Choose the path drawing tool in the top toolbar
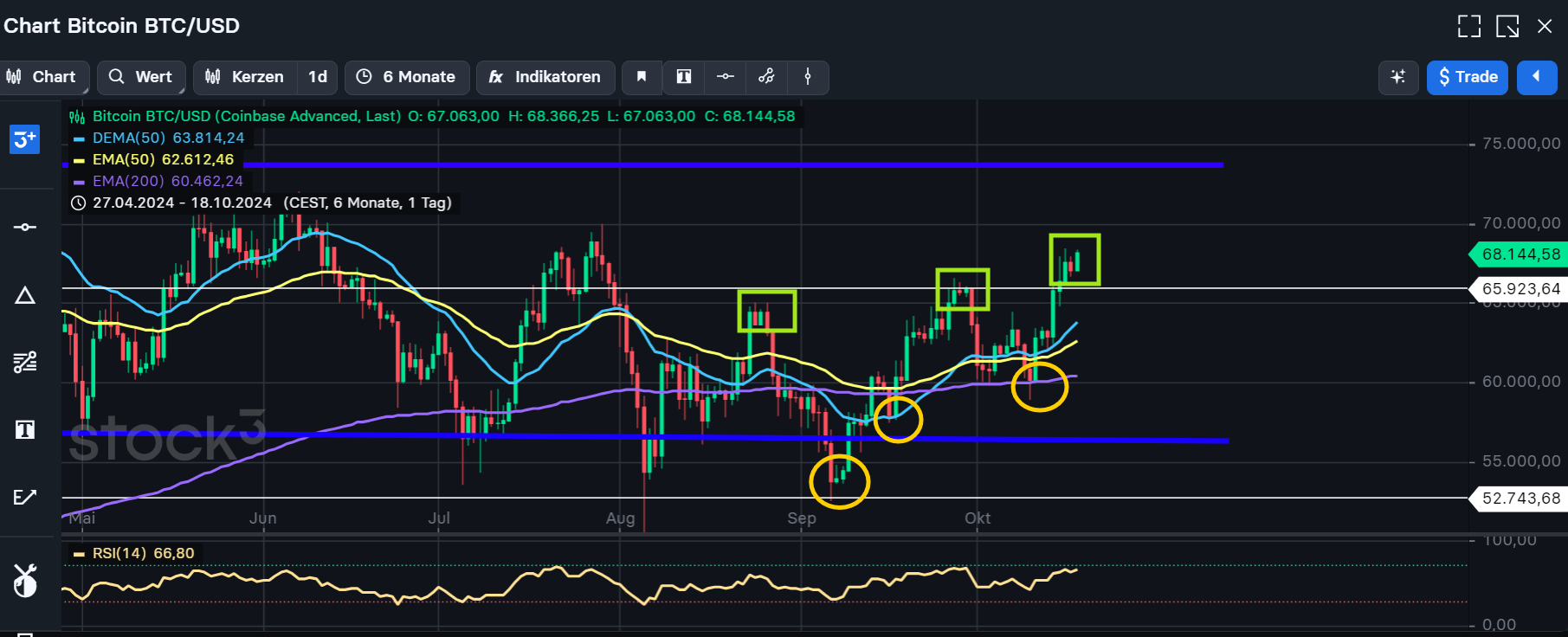The width and height of the screenshot is (1568, 637). pos(766,77)
